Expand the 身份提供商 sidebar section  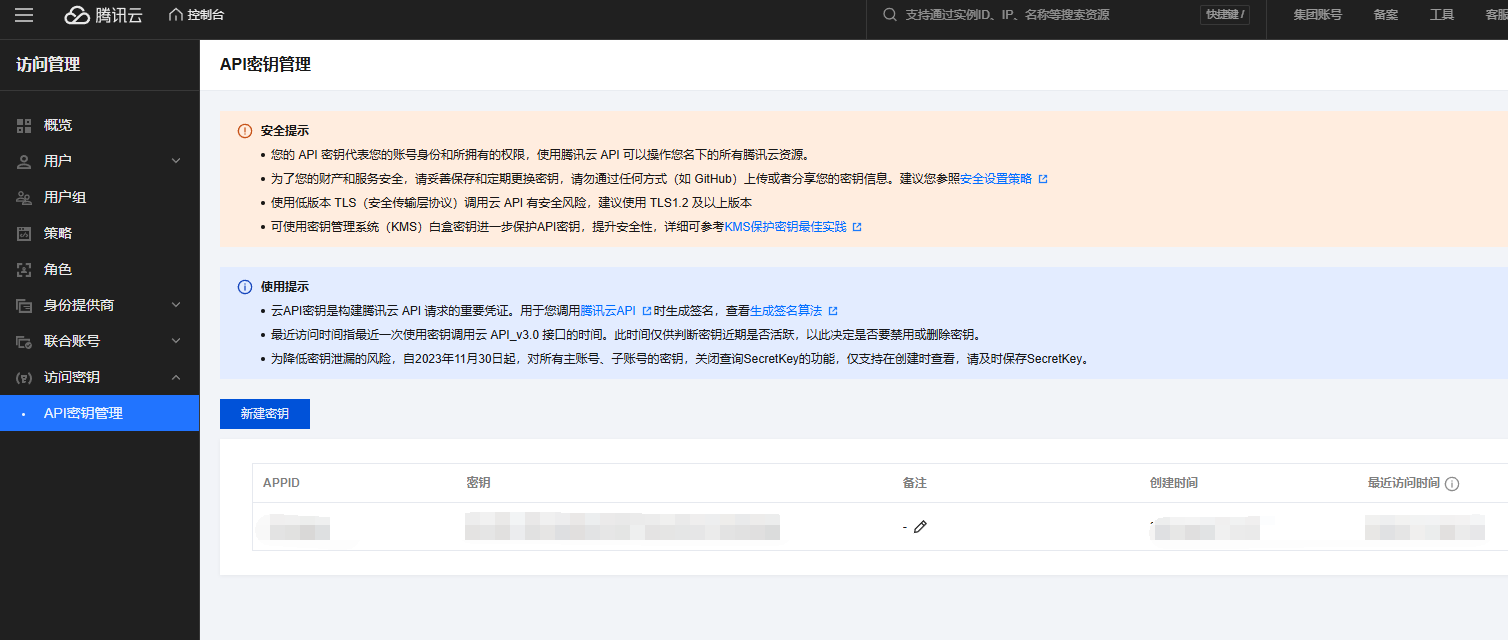(176, 304)
